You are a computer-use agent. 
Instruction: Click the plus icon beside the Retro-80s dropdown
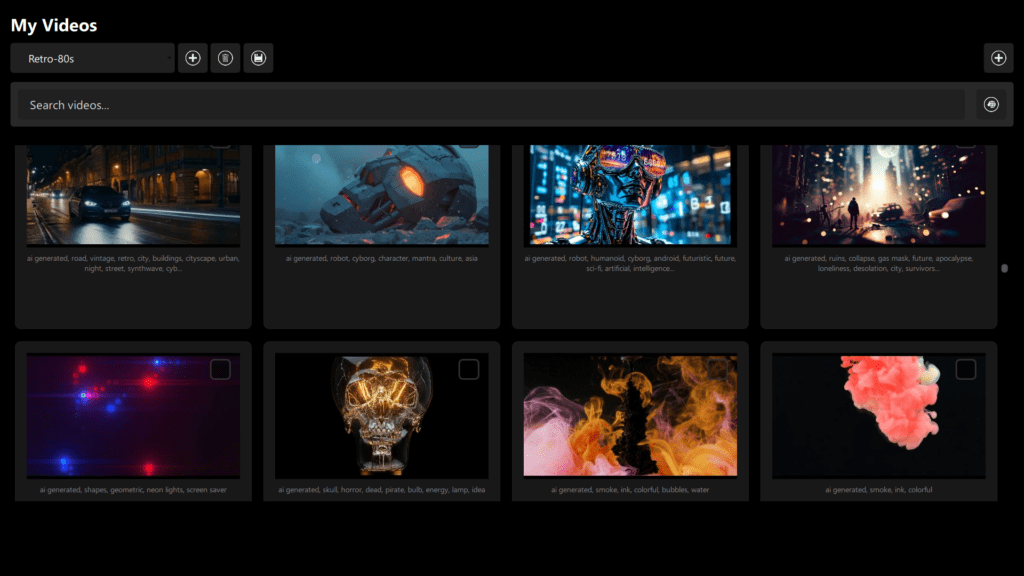tap(193, 58)
